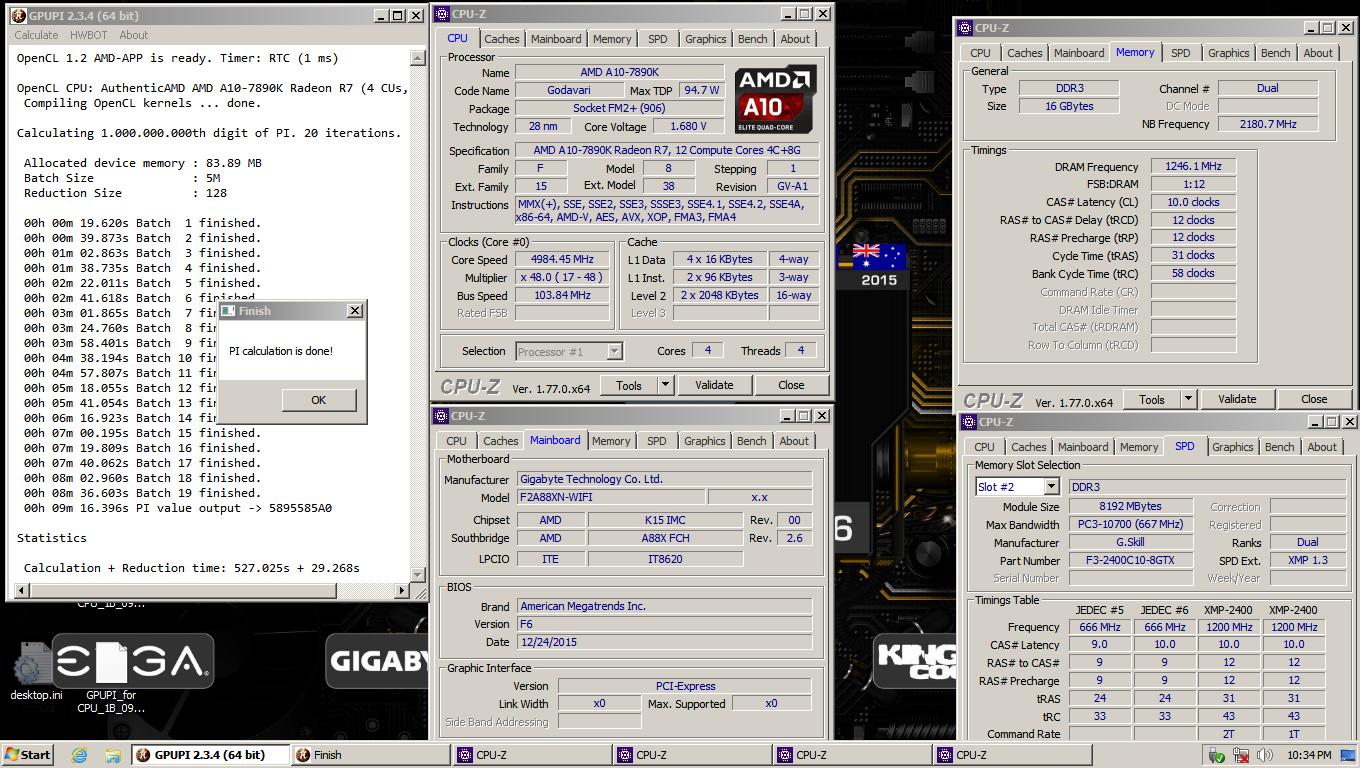Click the 10:34 PM system clock
1360x768 pixels.
click(x=1309, y=755)
